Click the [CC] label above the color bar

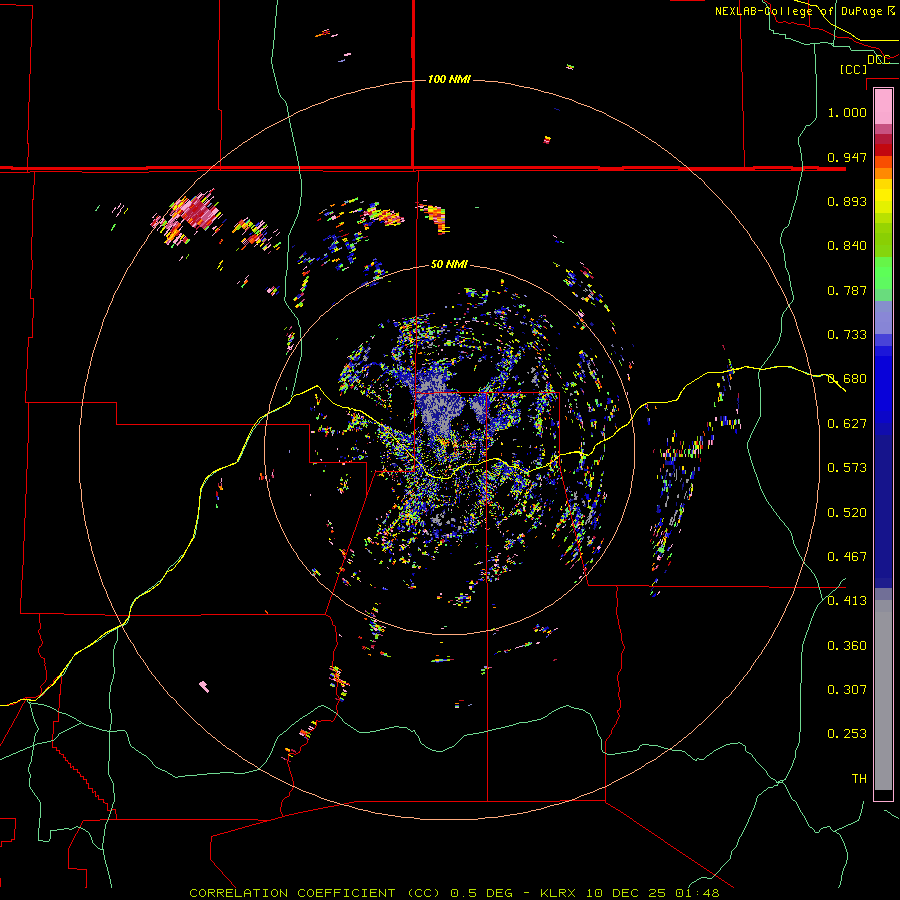[853, 69]
